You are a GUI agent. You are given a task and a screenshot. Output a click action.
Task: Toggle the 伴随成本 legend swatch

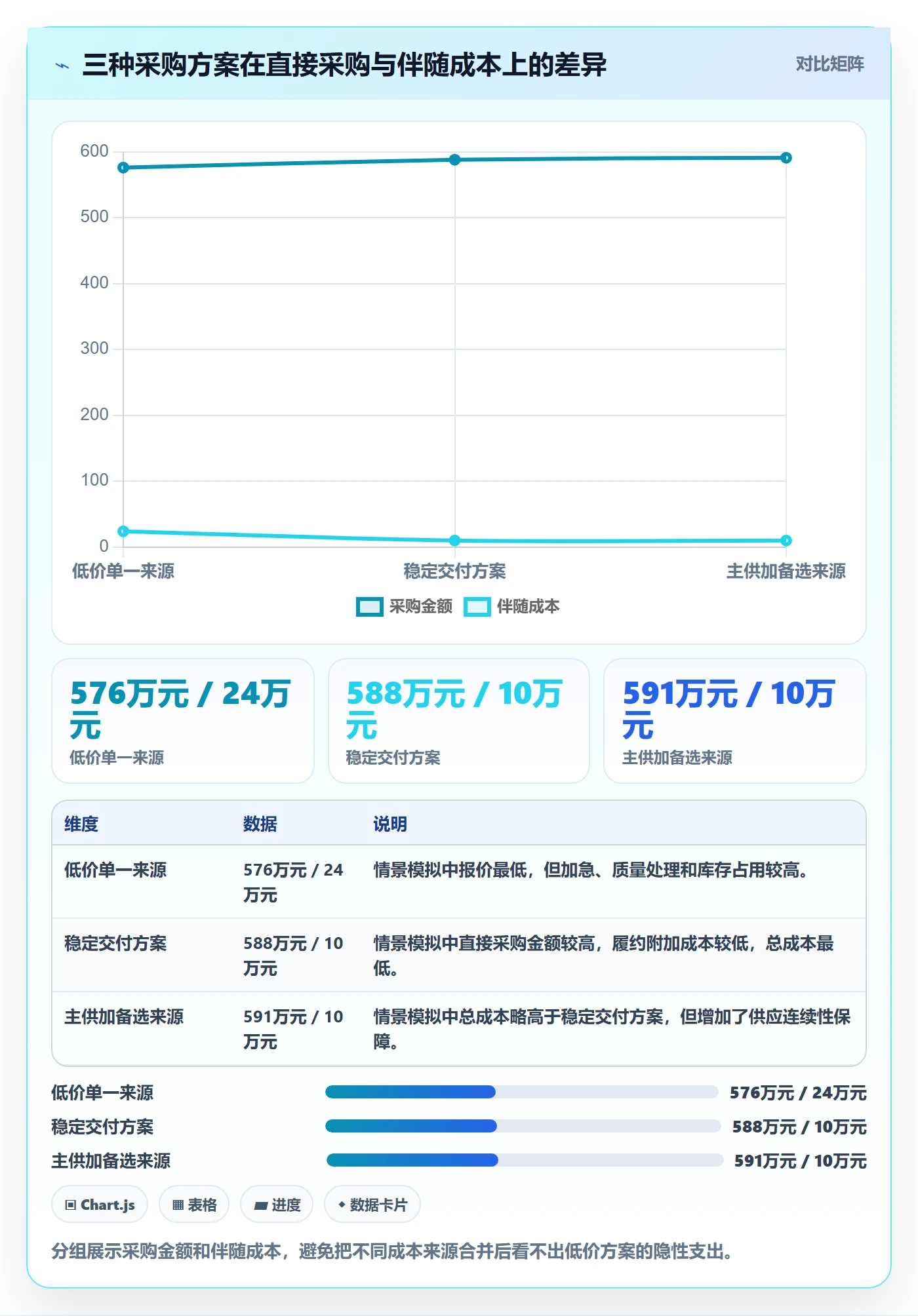(477, 607)
